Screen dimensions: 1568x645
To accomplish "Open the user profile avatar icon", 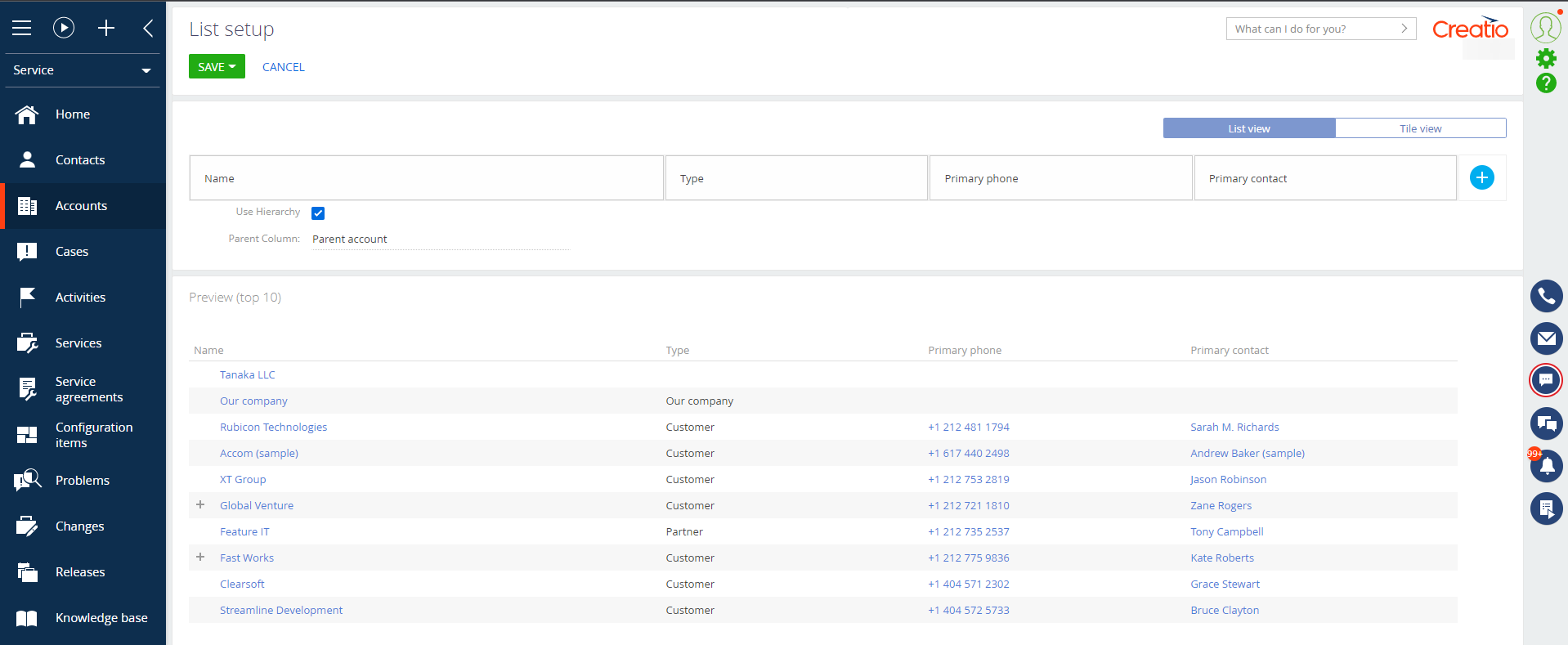I will [1545, 28].
